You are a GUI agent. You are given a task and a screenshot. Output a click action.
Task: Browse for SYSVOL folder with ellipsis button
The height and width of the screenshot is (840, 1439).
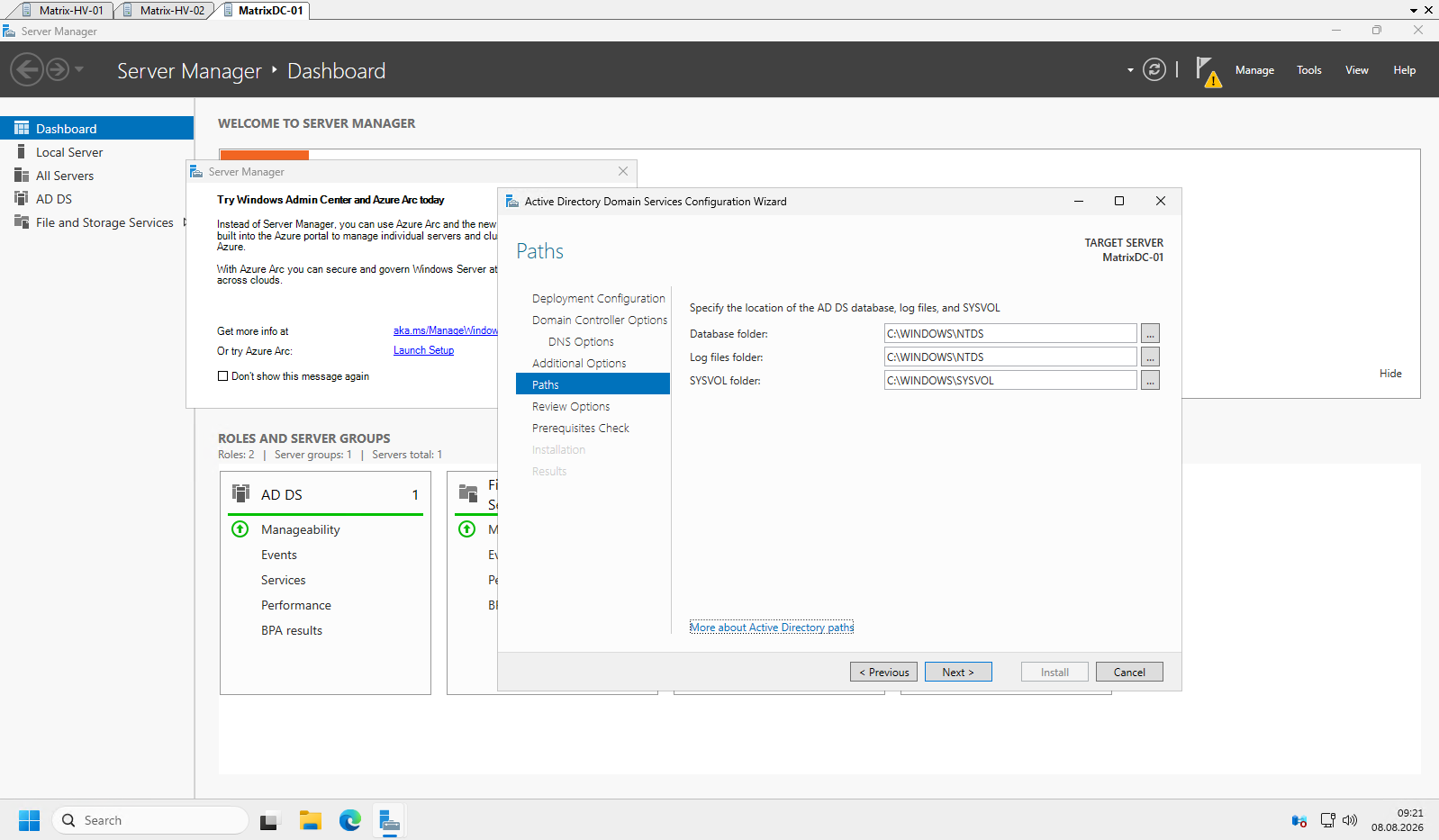click(x=1150, y=380)
